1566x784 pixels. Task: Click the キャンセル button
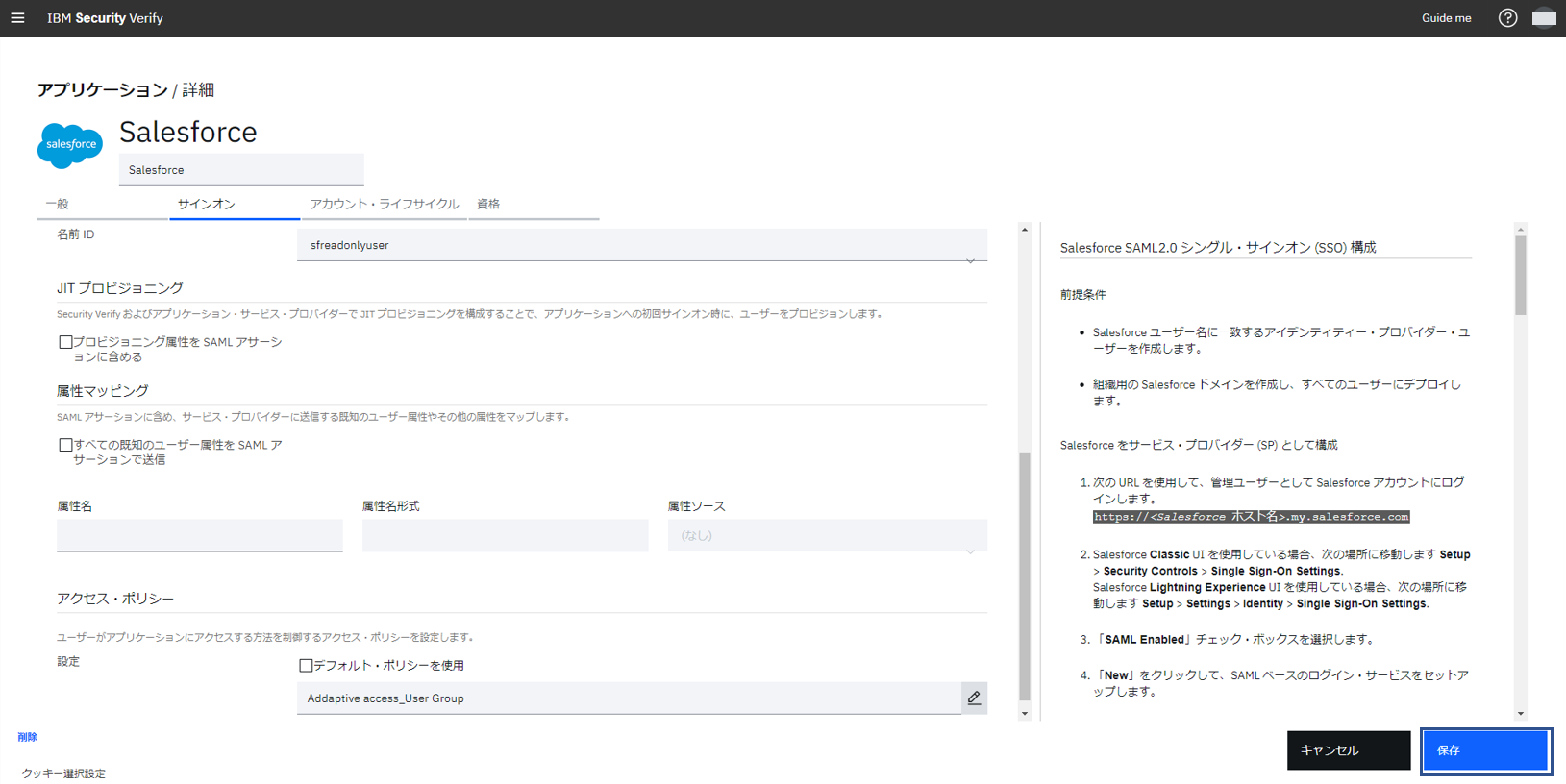click(1349, 750)
